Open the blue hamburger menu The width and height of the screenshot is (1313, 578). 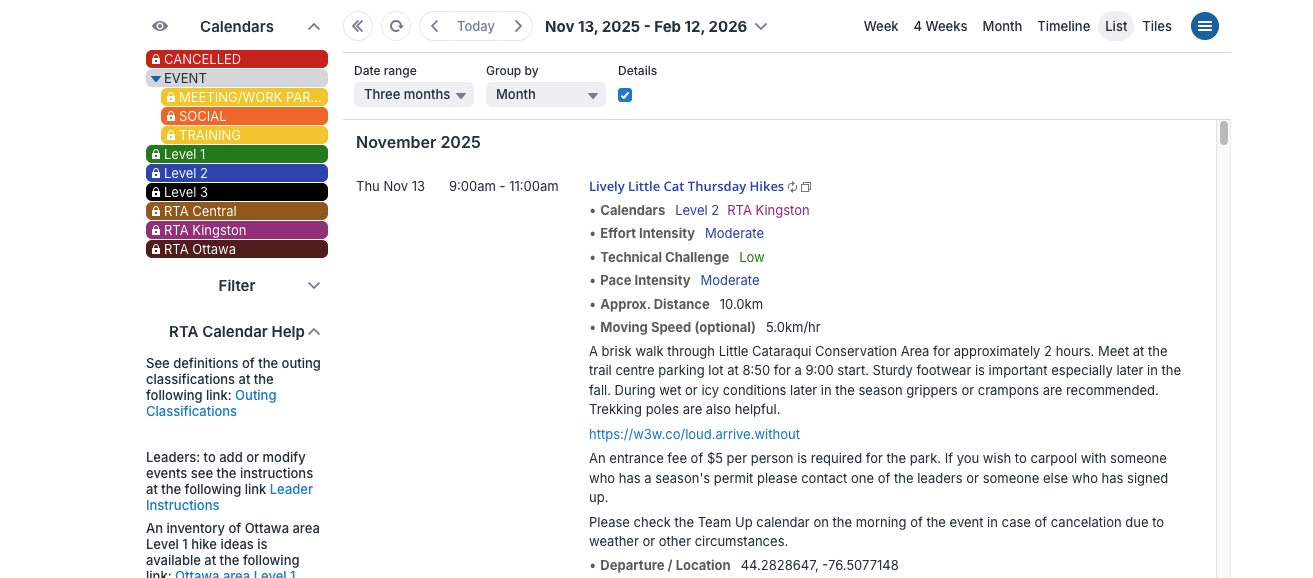coord(1204,27)
